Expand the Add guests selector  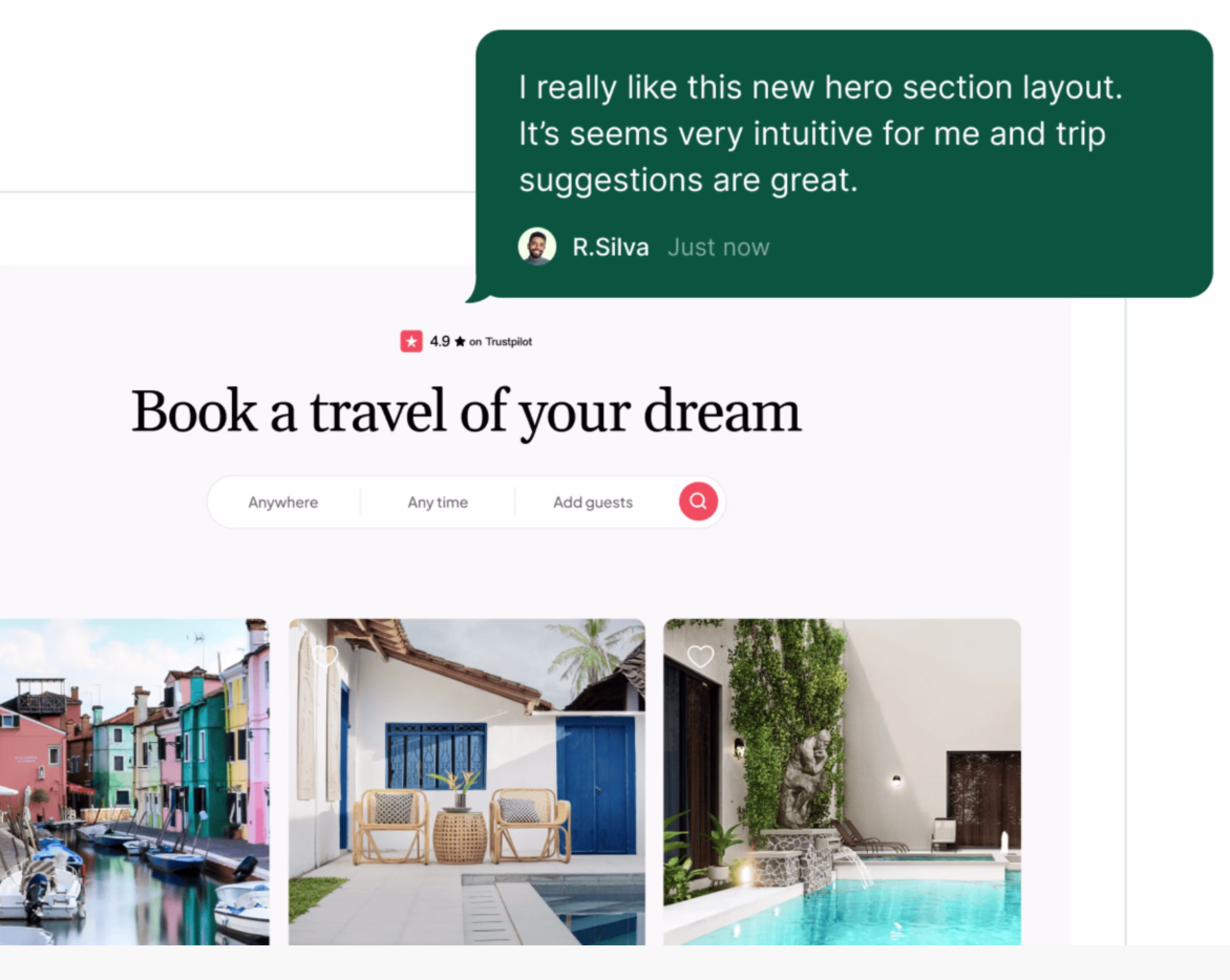(x=593, y=502)
